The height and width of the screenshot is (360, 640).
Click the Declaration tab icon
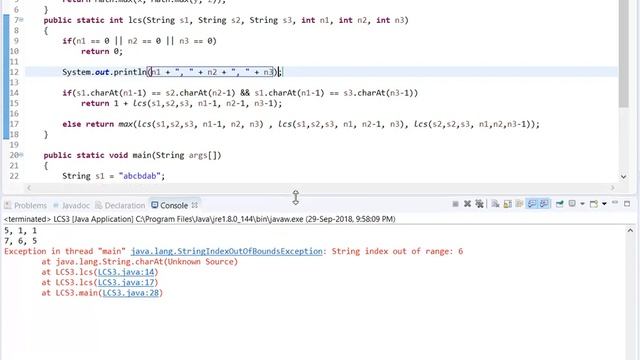point(98,205)
